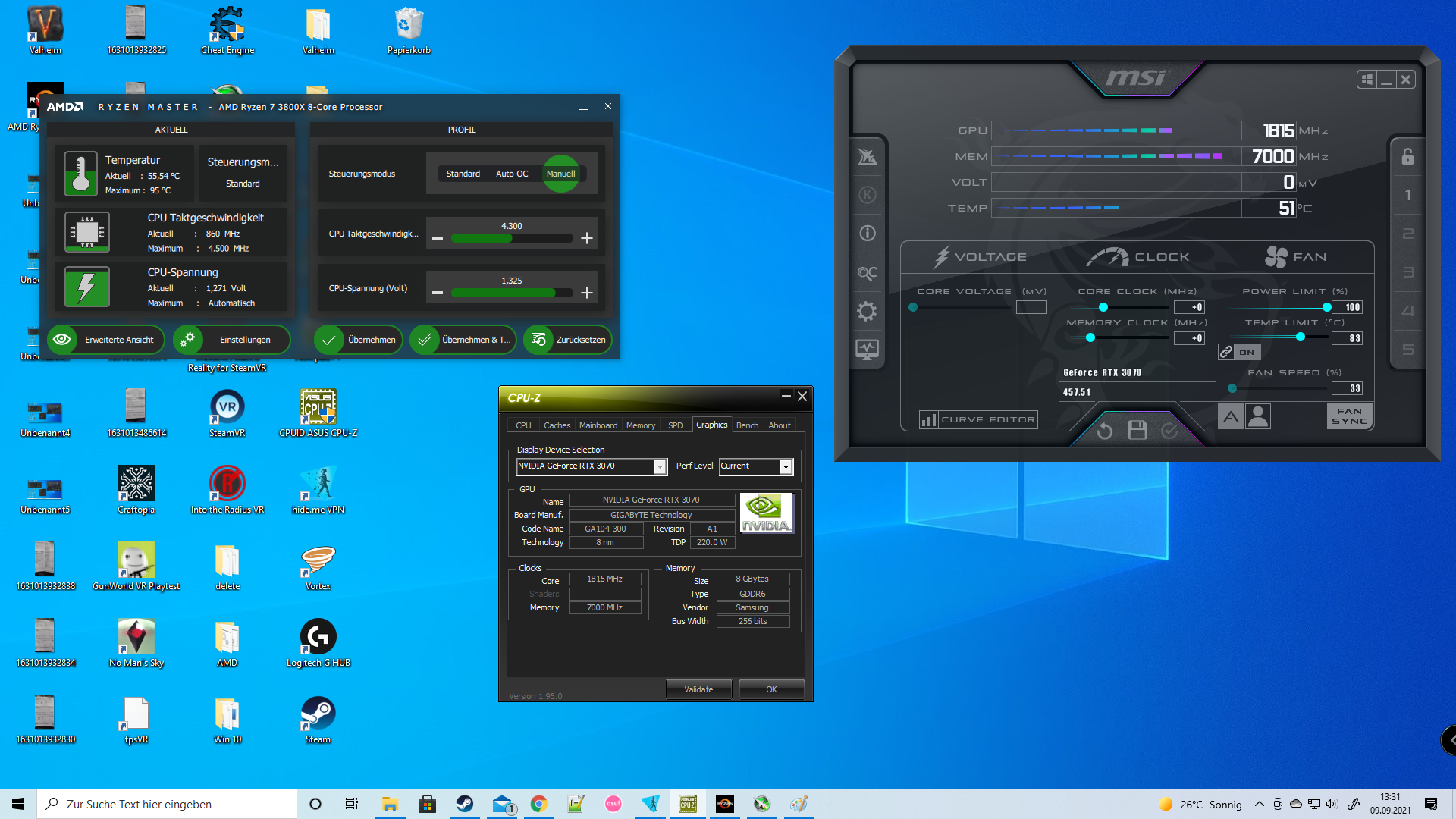Select Manuell control mode
The image size is (1456, 819).
[560, 174]
